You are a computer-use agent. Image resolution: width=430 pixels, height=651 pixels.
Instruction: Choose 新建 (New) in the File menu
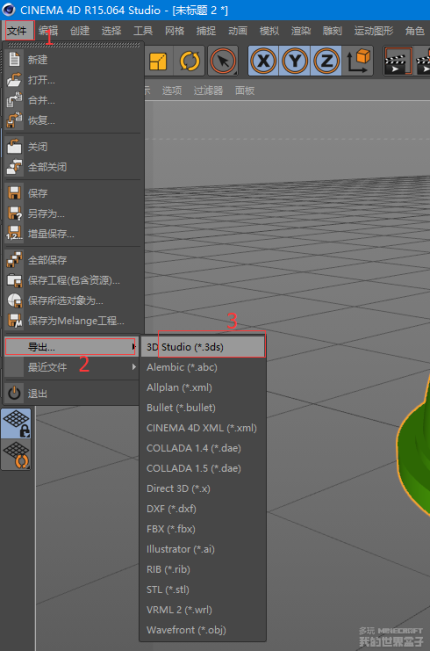click(73, 60)
